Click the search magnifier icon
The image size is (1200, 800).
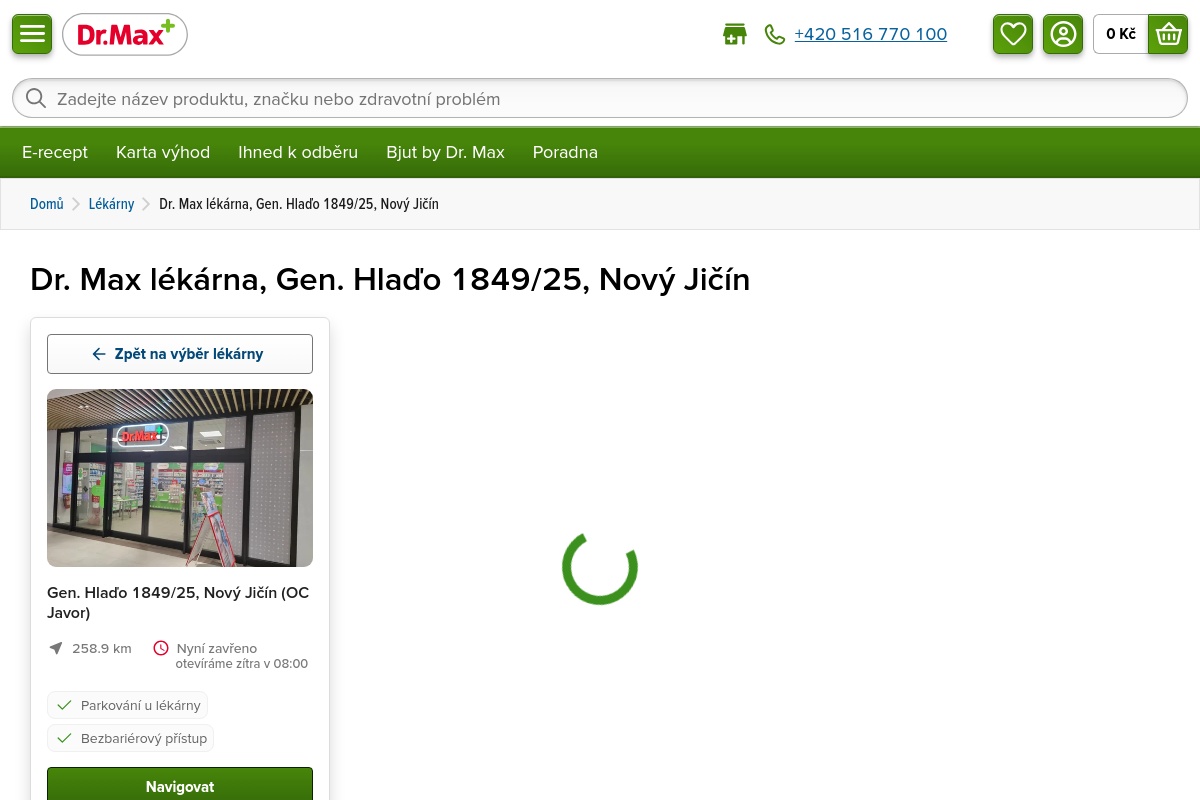click(x=36, y=98)
